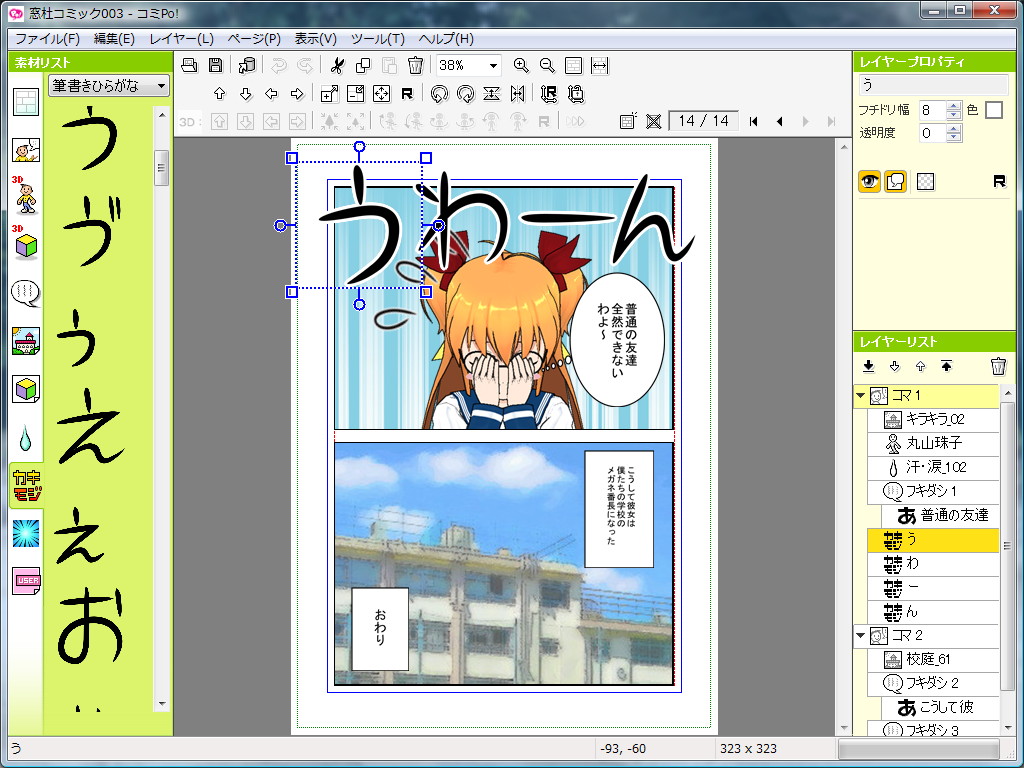Viewport: 1024px width, 768px height.
Task: Toggle layer visibility eye icon
Action: pos(869,182)
